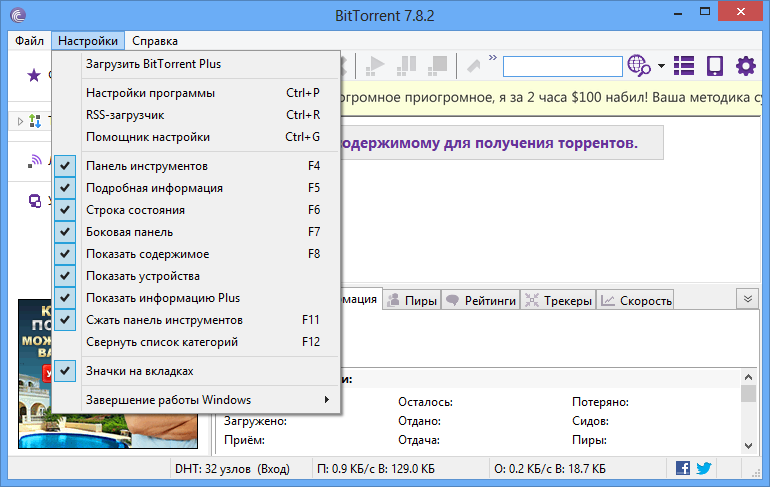Collapse details pane with double-chevron button
The image size is (770, 487).
(x=746, y=299)
